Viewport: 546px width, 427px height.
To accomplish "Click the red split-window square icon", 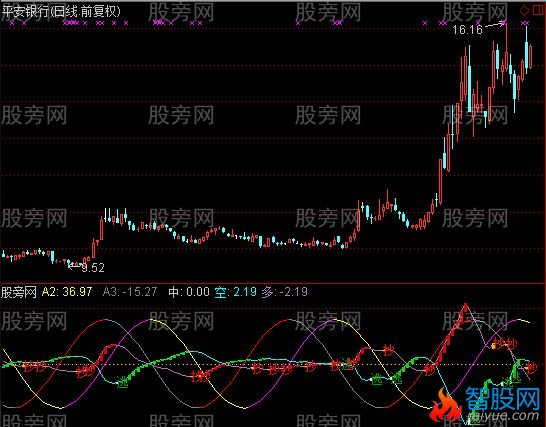I will click(538, 11).
